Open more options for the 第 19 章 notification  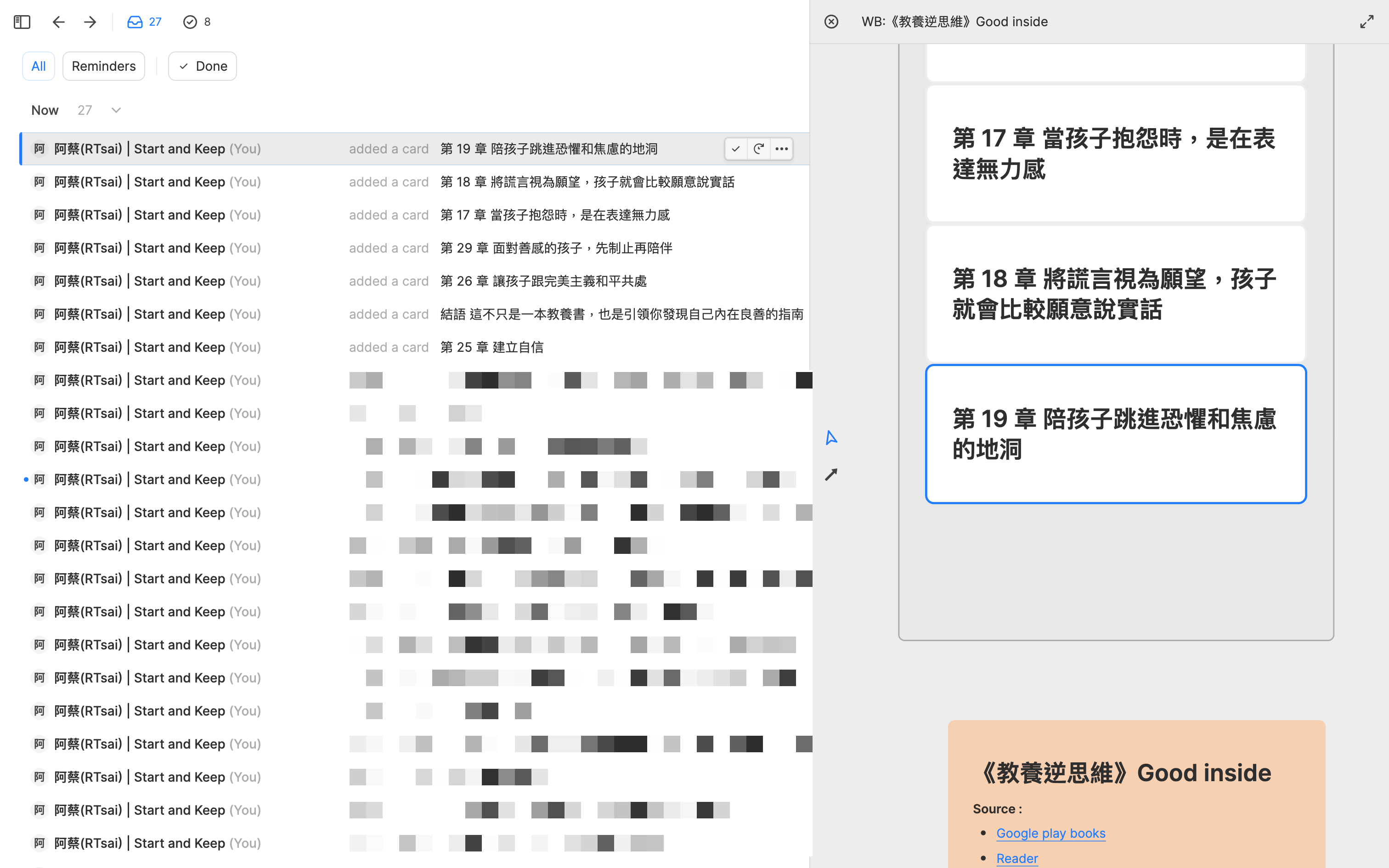point(781,149)
